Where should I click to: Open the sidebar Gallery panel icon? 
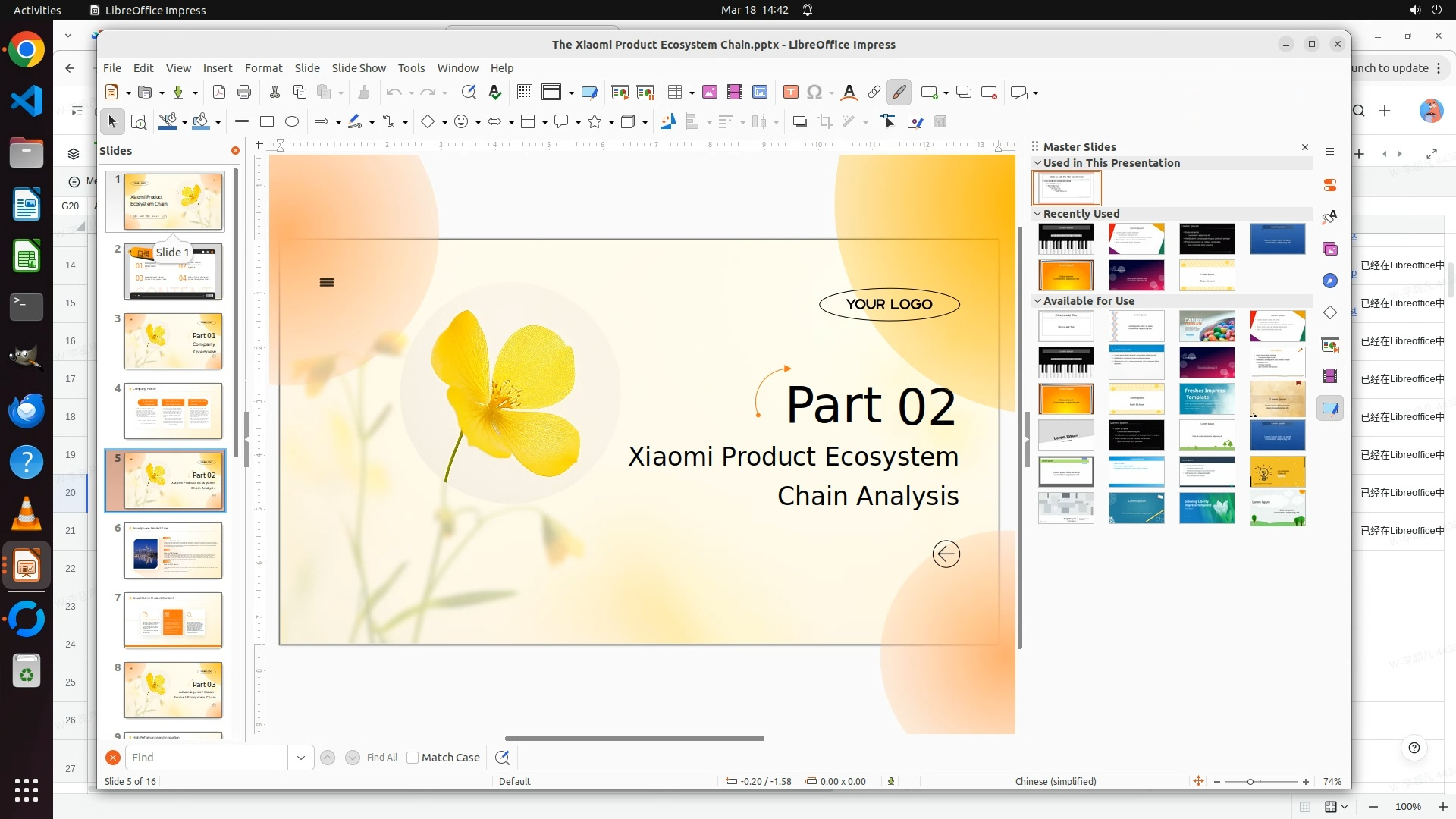[1330, 249]
